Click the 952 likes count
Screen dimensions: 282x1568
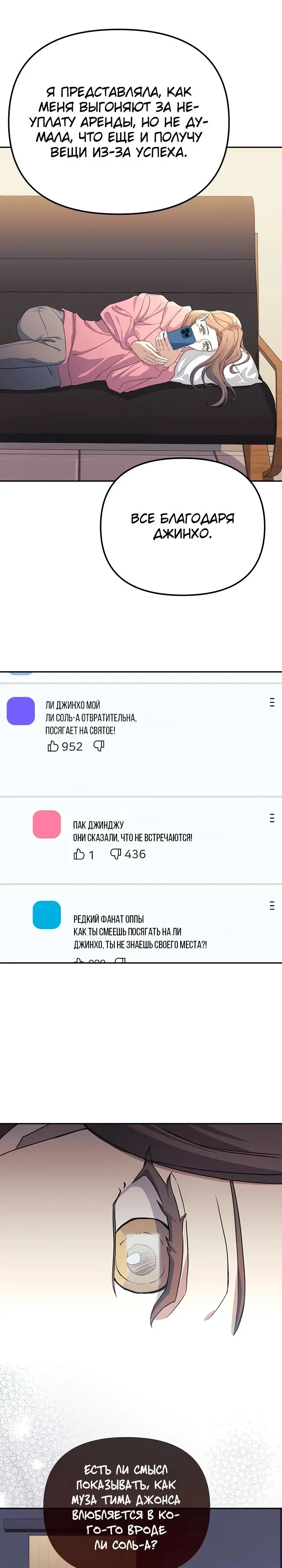pyautogui.click(x=72, y=746)
